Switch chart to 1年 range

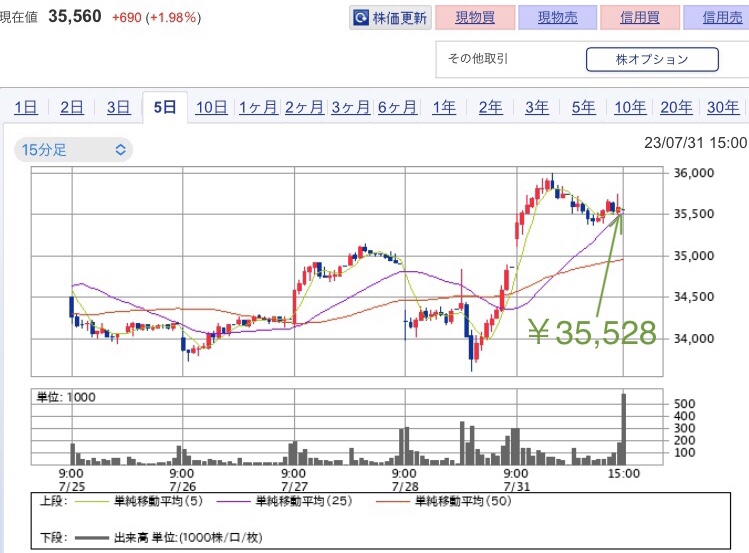[444, 107]
